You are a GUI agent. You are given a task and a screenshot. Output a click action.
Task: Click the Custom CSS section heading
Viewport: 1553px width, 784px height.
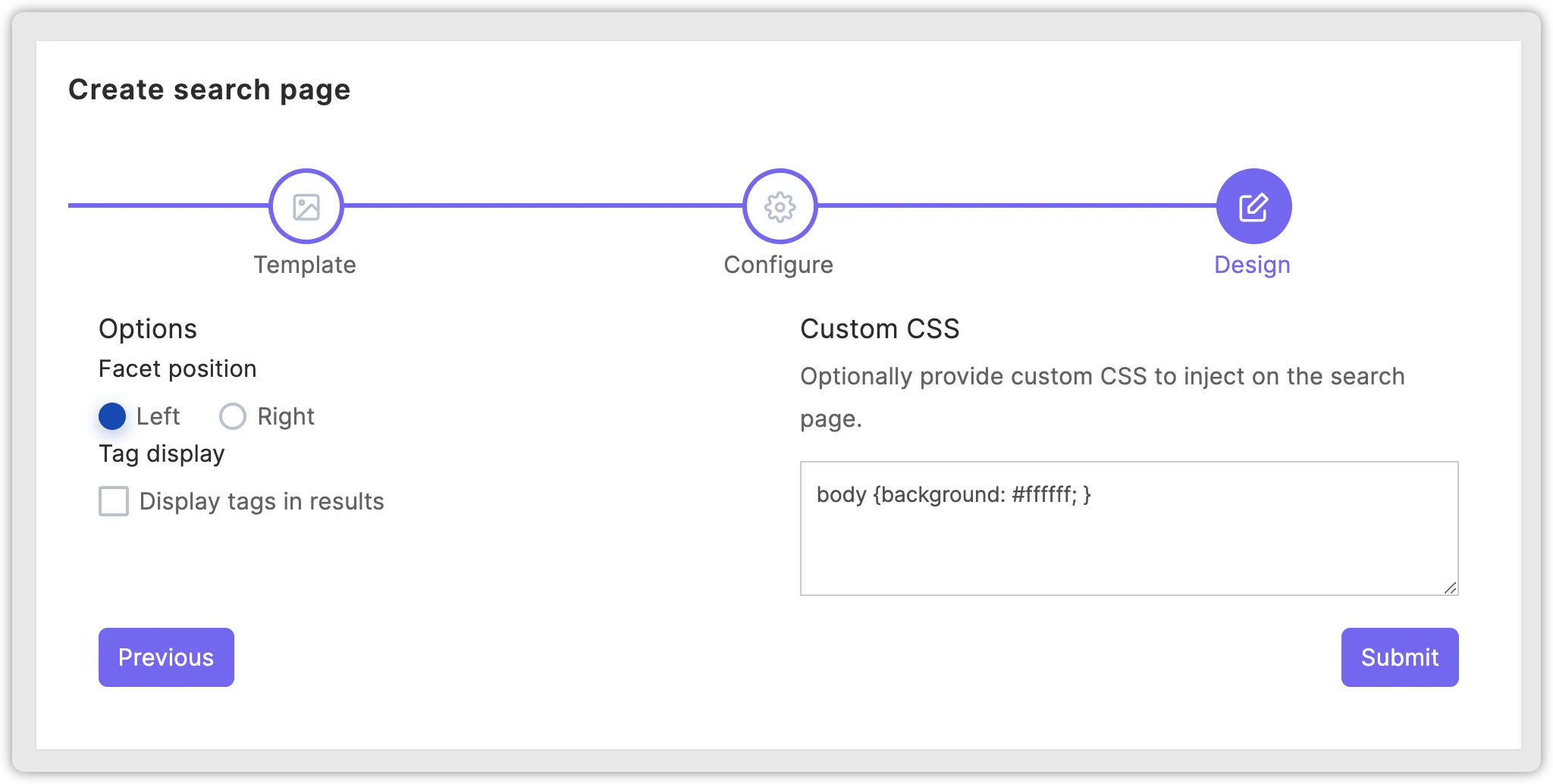point(880,328)
